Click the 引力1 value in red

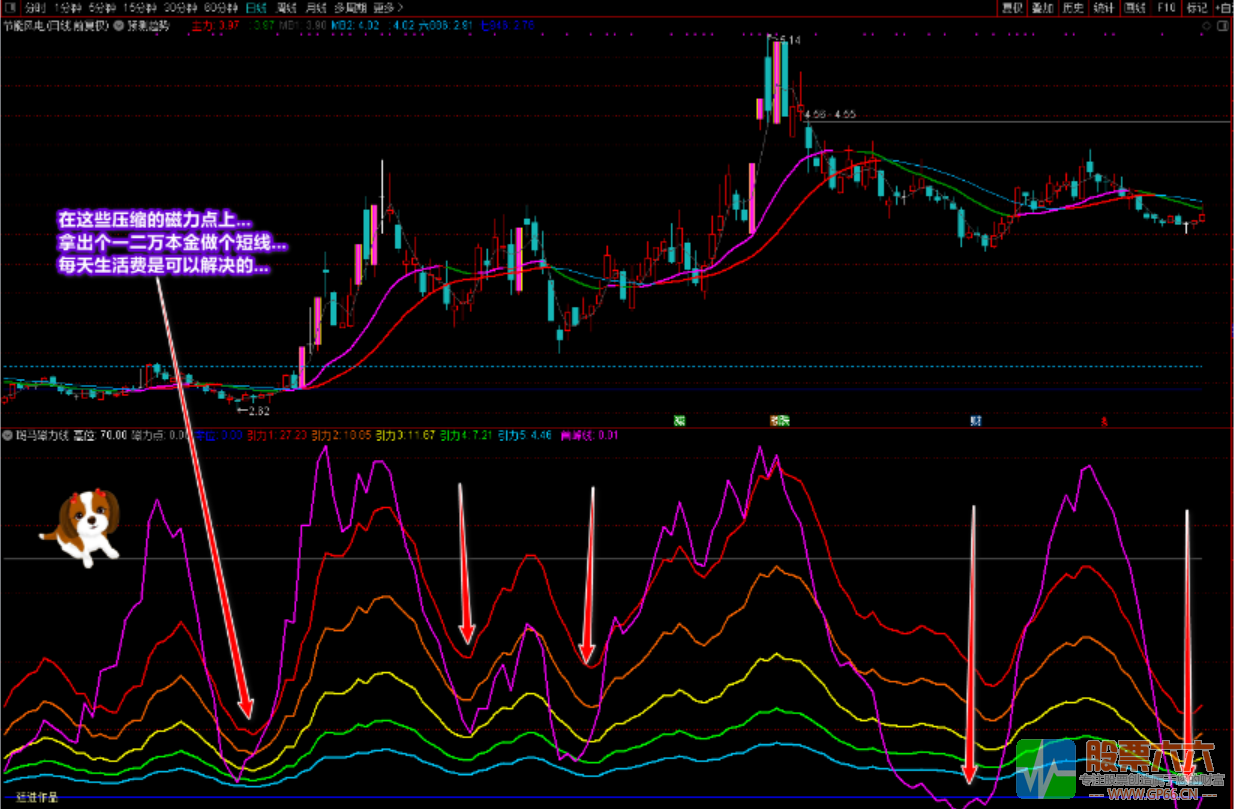pyautogui.click(x=277, y=435)
